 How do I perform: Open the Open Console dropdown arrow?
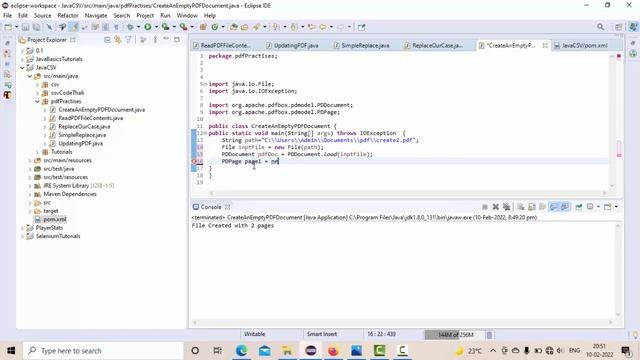tap(616, 207)
